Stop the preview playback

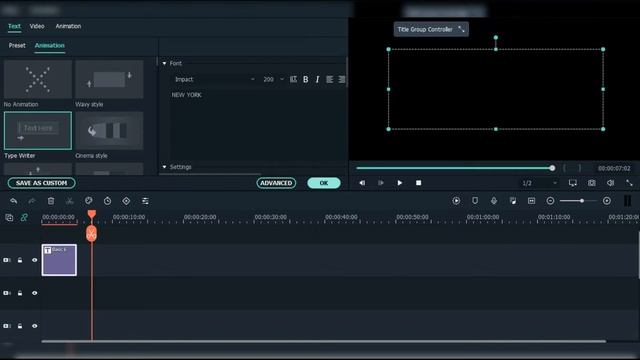point(418,183)
